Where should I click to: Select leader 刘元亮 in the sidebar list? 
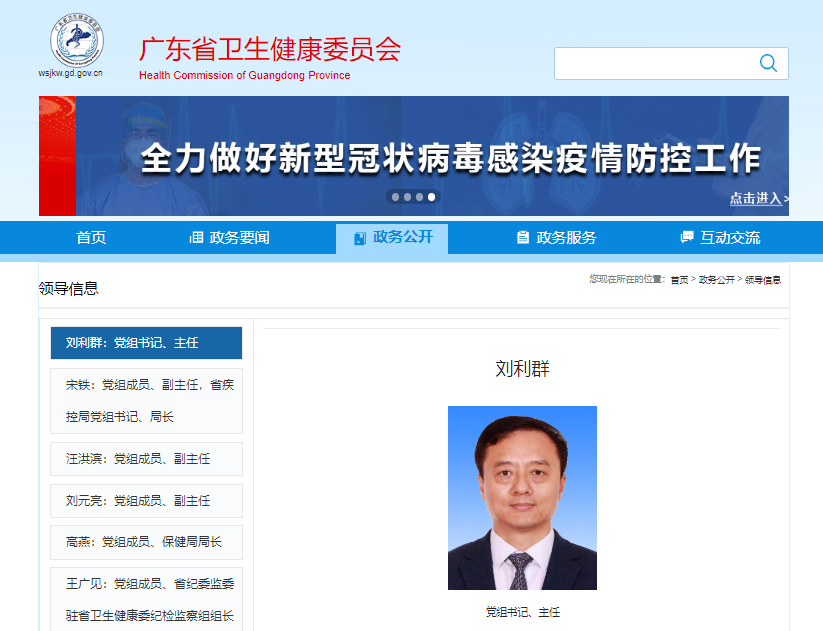(146, 501)
